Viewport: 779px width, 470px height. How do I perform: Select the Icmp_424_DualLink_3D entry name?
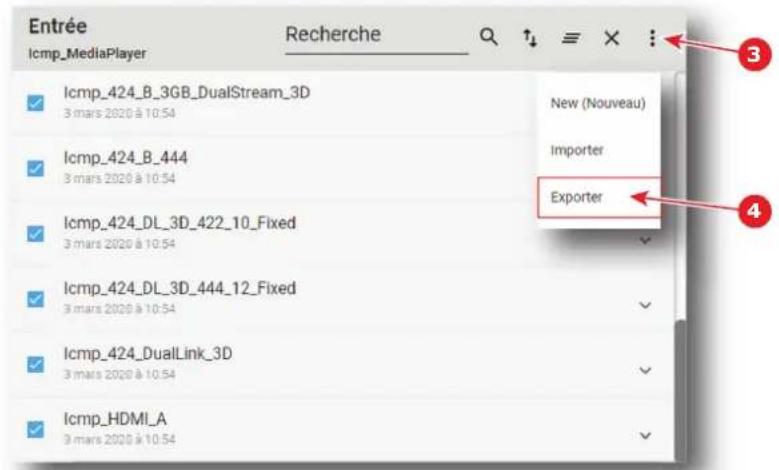148,354
